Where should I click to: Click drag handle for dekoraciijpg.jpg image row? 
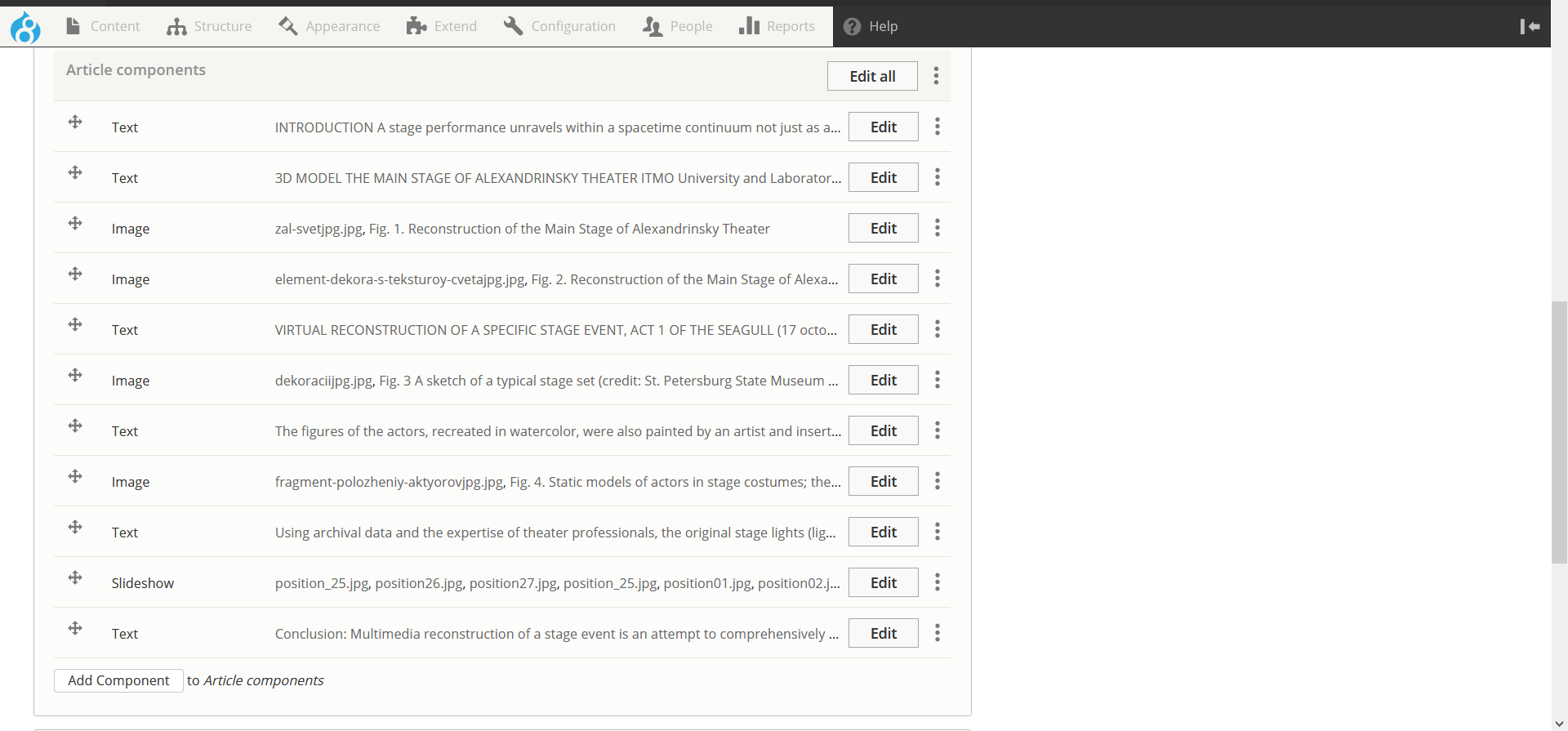(x=75, y=376)
